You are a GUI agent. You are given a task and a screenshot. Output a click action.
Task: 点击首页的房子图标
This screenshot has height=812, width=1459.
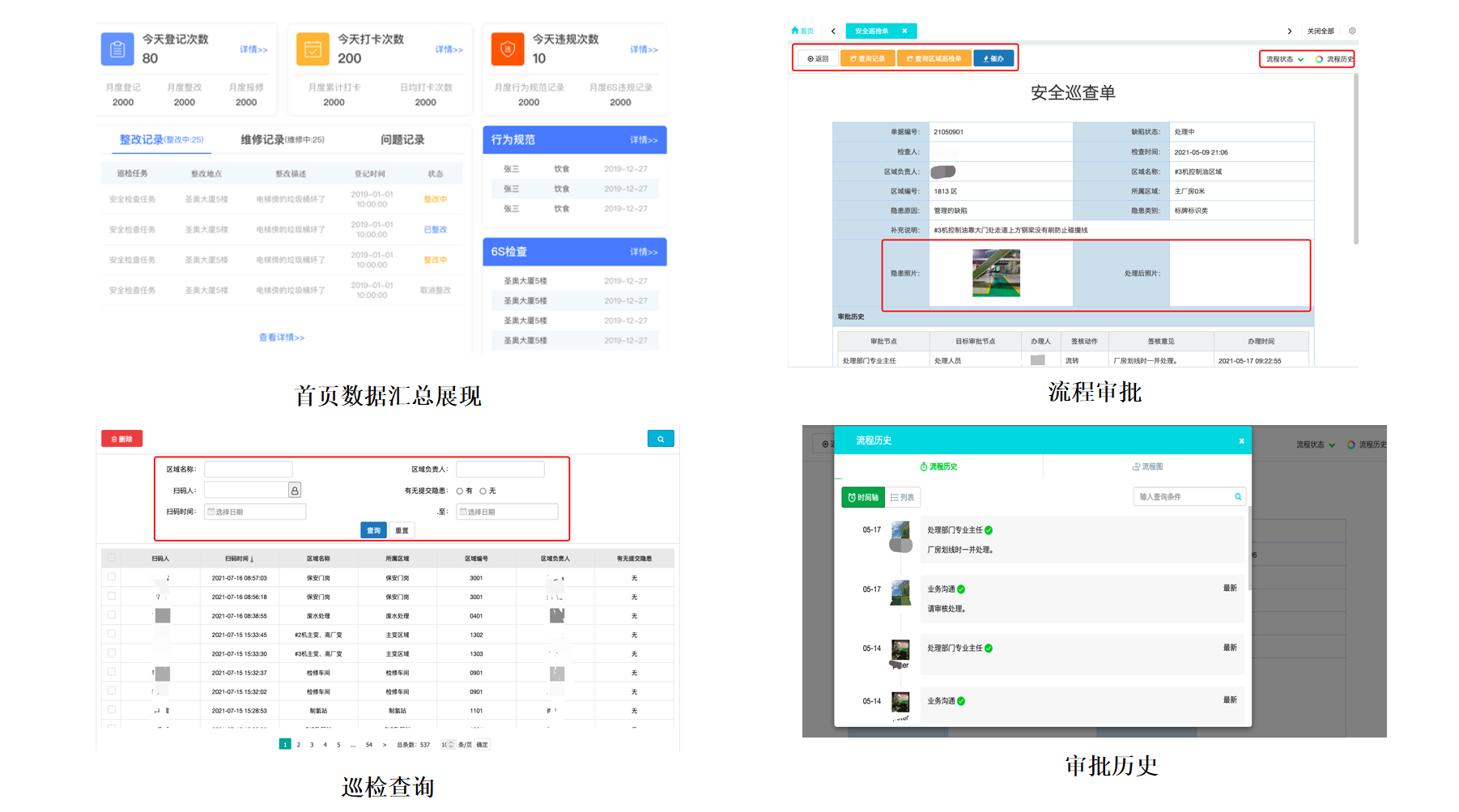[794, 31]
